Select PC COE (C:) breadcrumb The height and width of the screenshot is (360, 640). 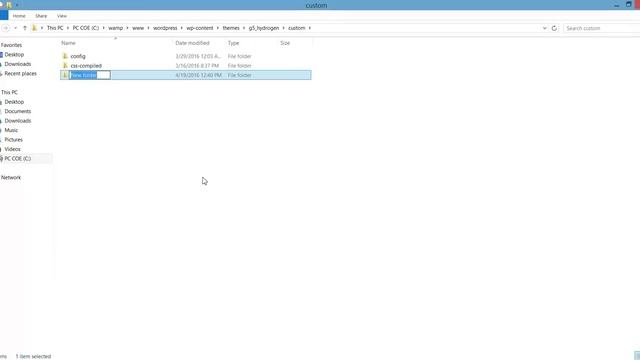tap(86, 28)
